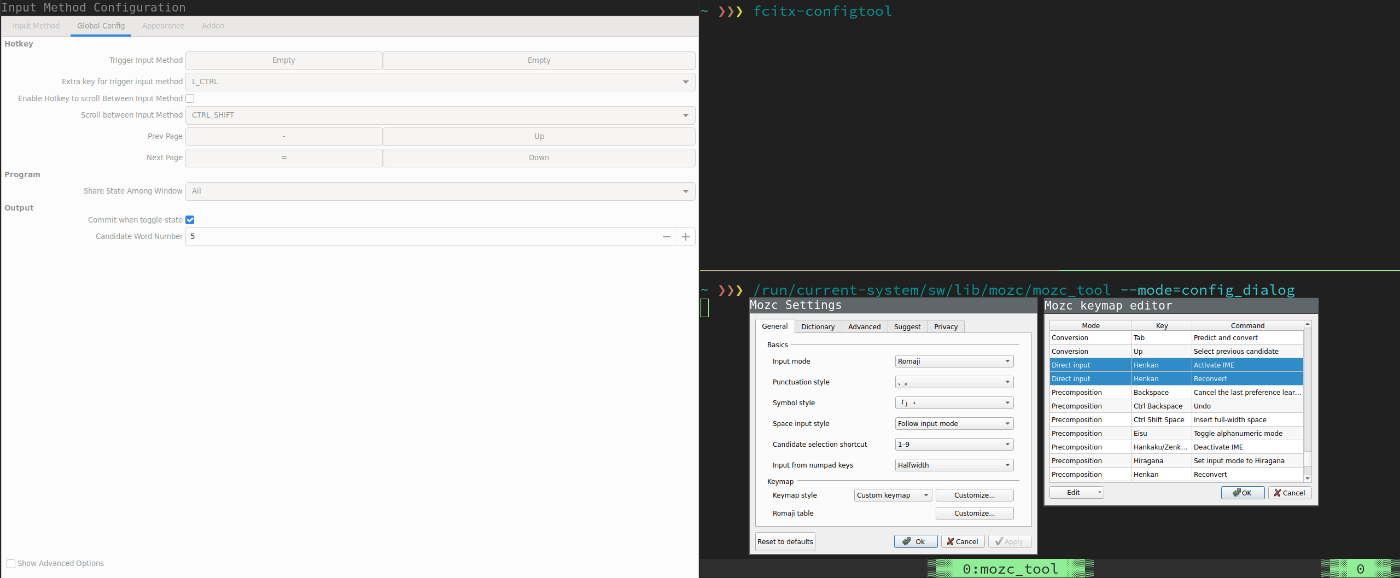Click Reset to defaults button
This screenshot has width=1400, height=578.
click(x=785, y=541)
